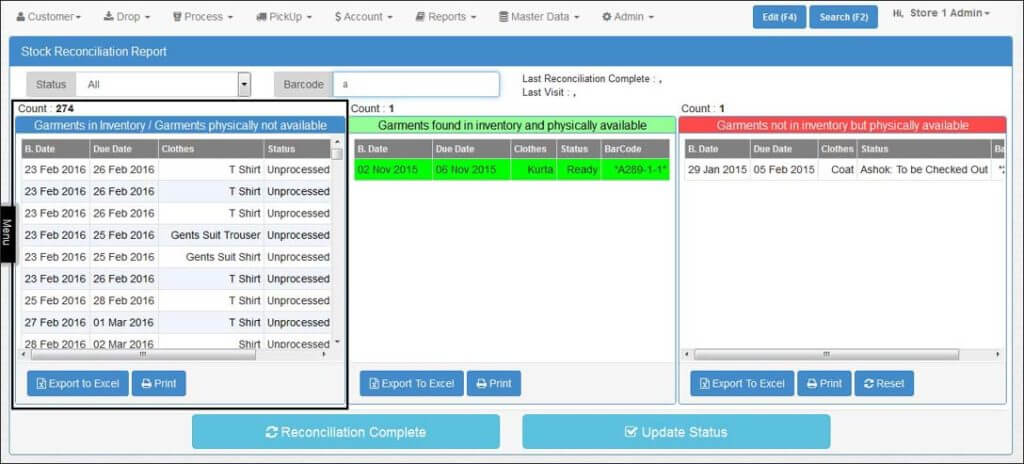Screen dimensions: 1024x464
Task: Open the Status dropdown arrow
Action: coord(244,84)
